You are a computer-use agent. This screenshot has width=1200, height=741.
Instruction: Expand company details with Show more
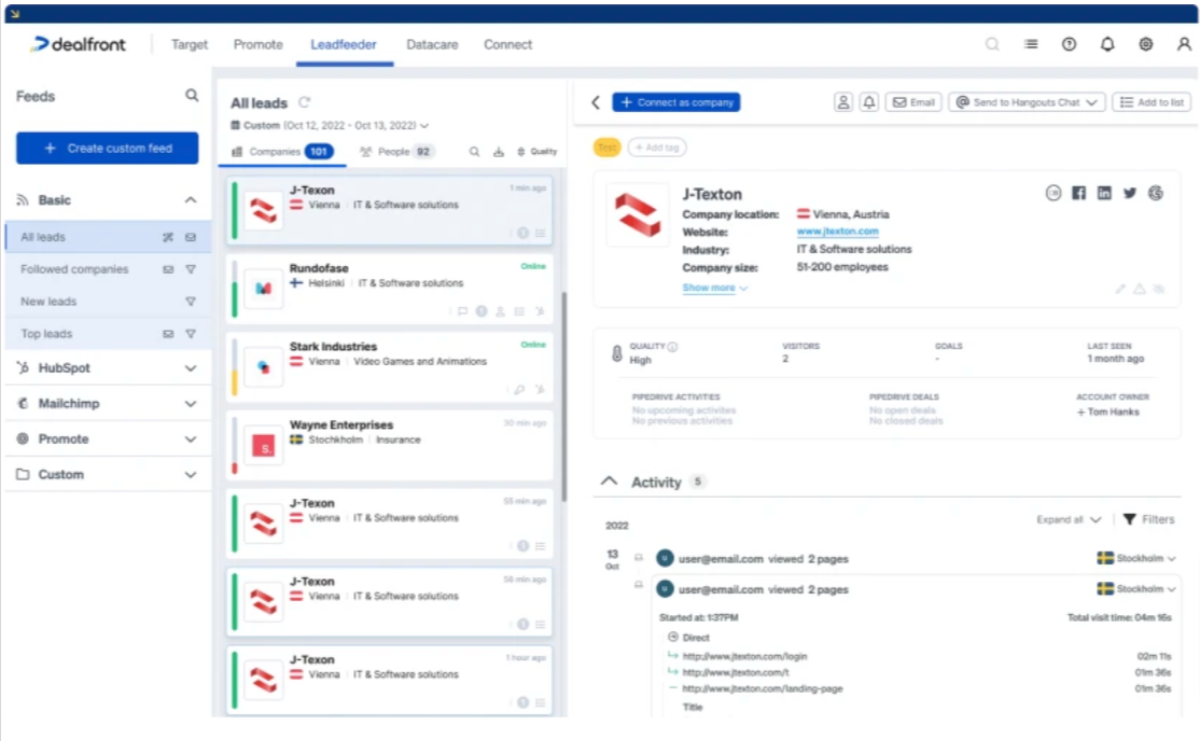coord(715,288)
